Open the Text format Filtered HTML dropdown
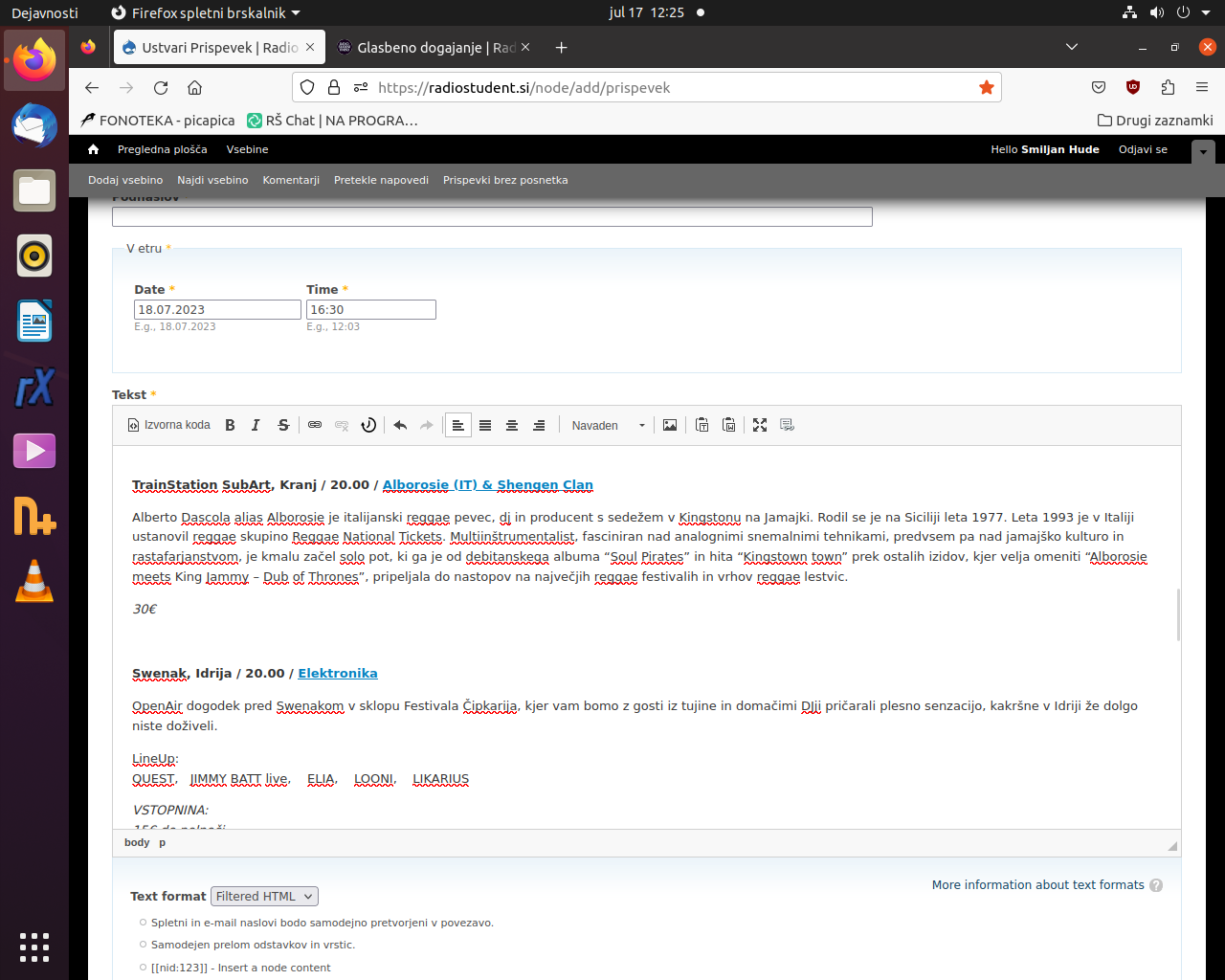 [x=264, y=896]
